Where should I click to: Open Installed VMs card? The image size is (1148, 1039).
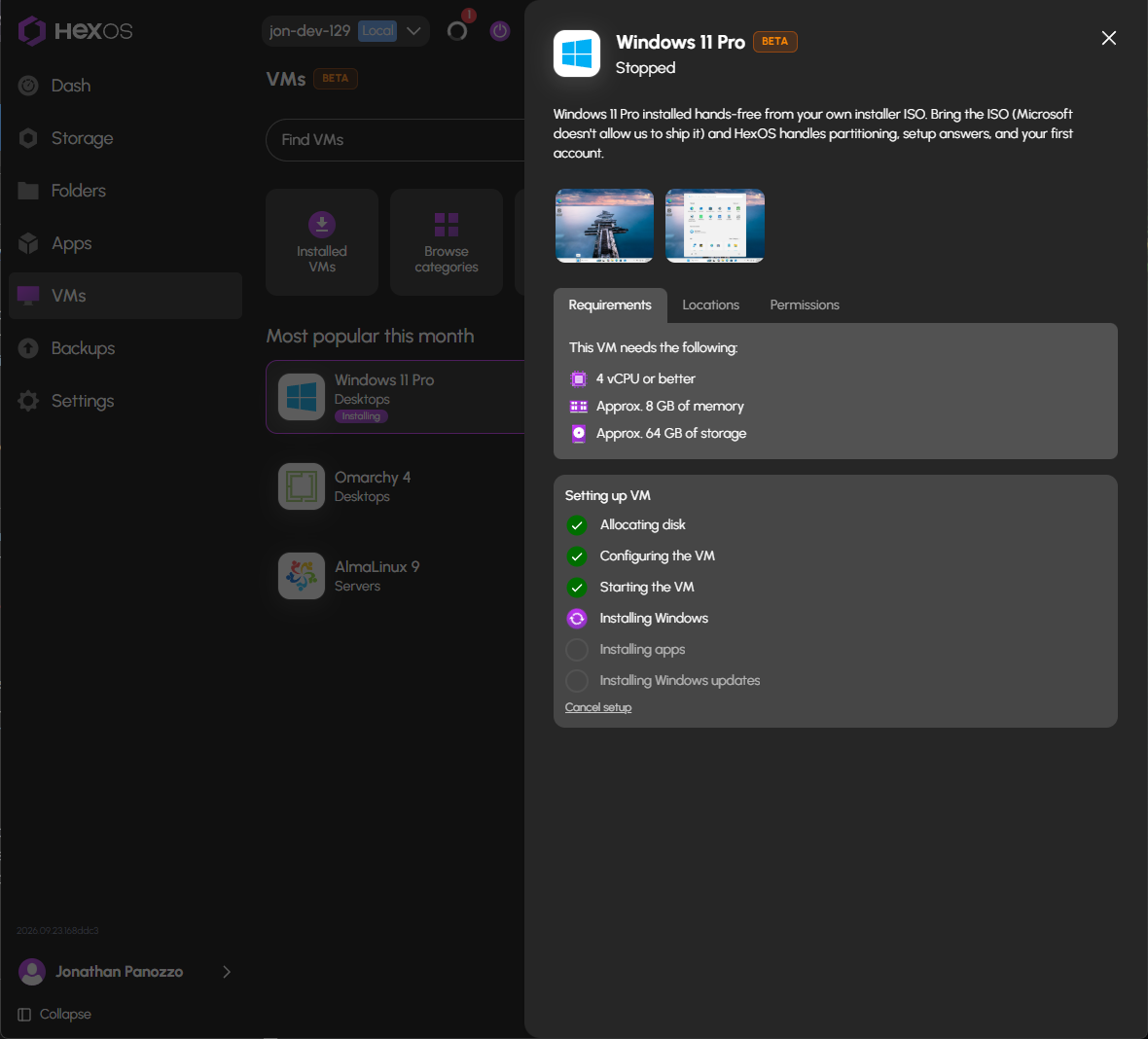[322, 242]
